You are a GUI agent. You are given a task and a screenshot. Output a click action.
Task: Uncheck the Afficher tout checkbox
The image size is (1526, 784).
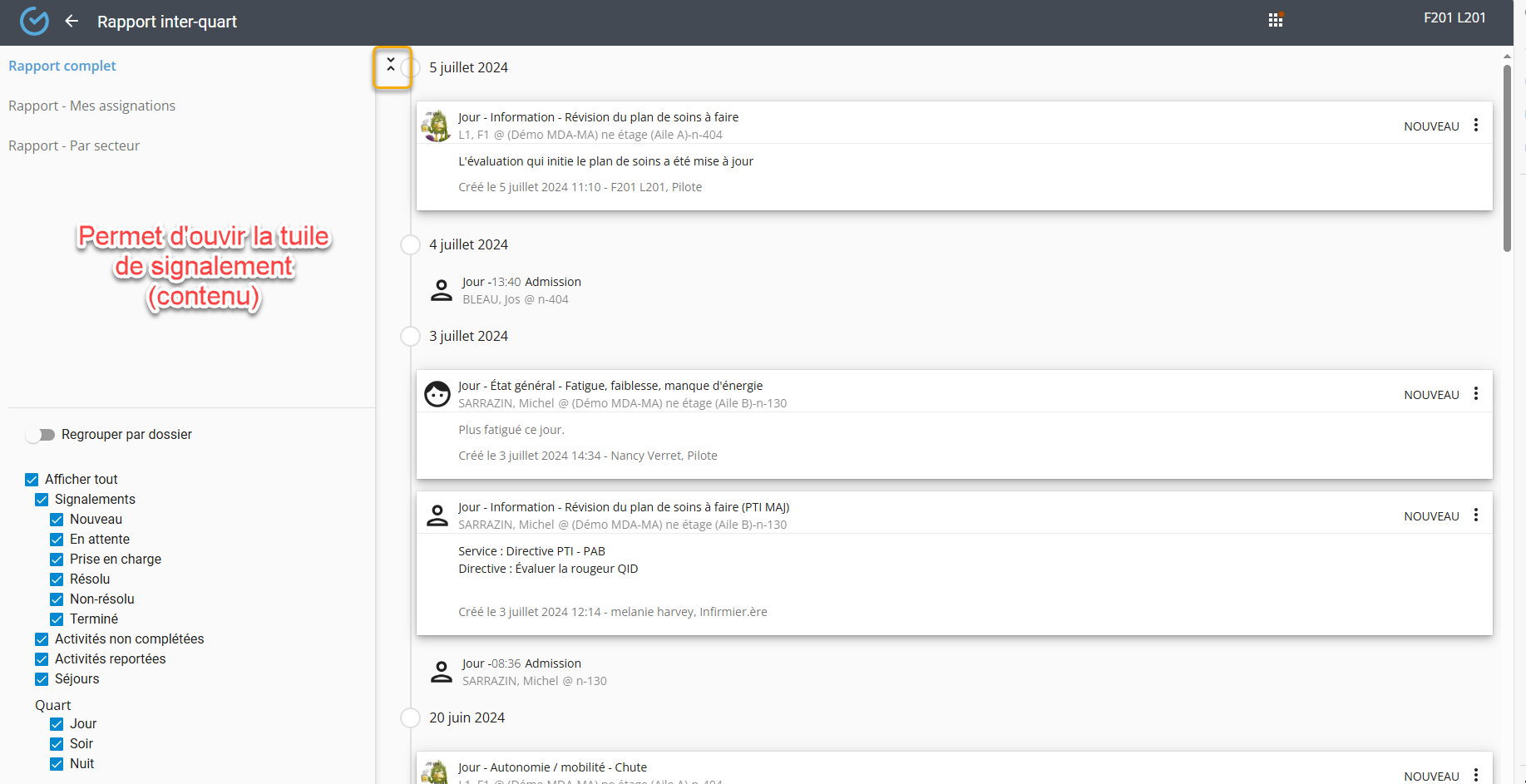tap(32, 480)
